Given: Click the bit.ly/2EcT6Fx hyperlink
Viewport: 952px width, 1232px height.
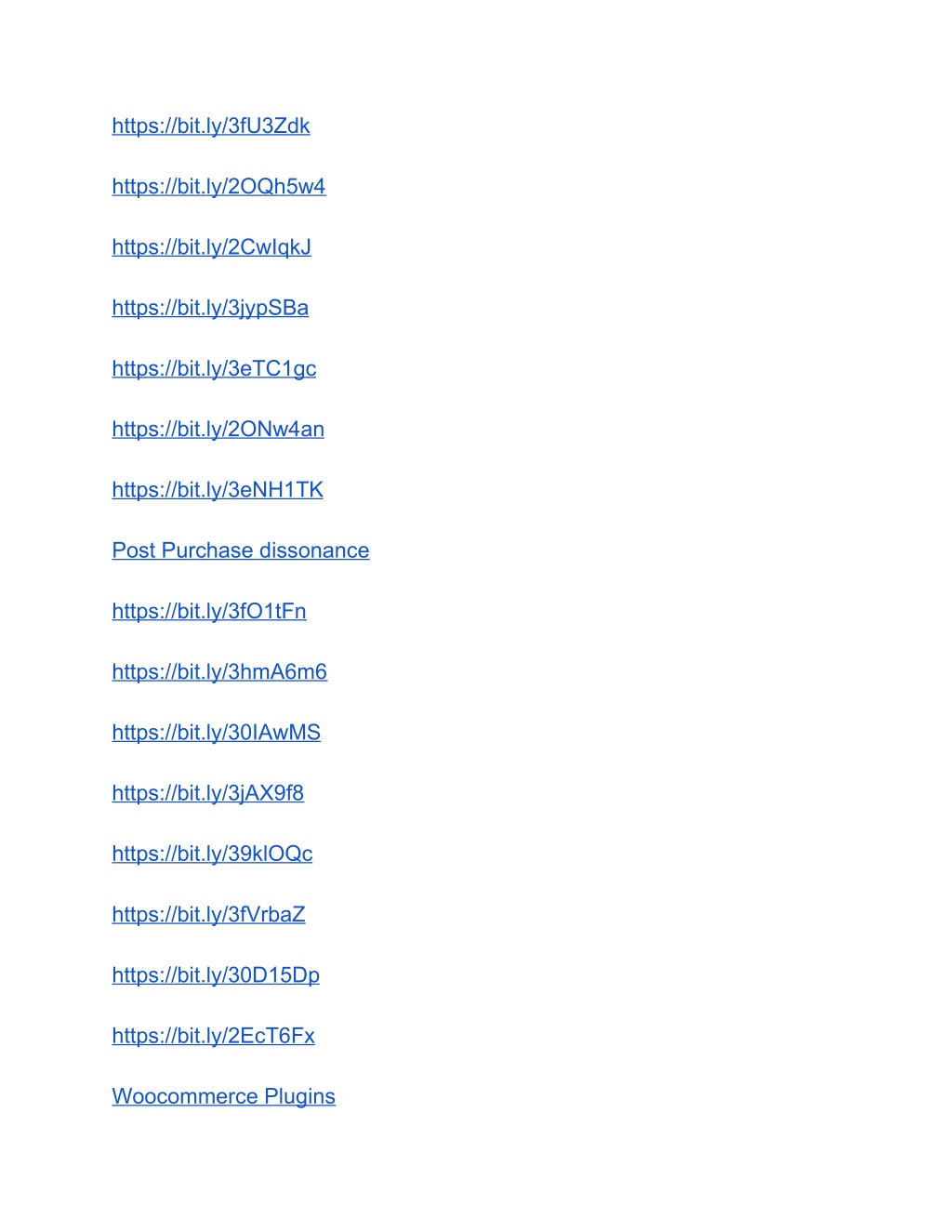Looking at the screenshot, I should (x=214, y=1036).
